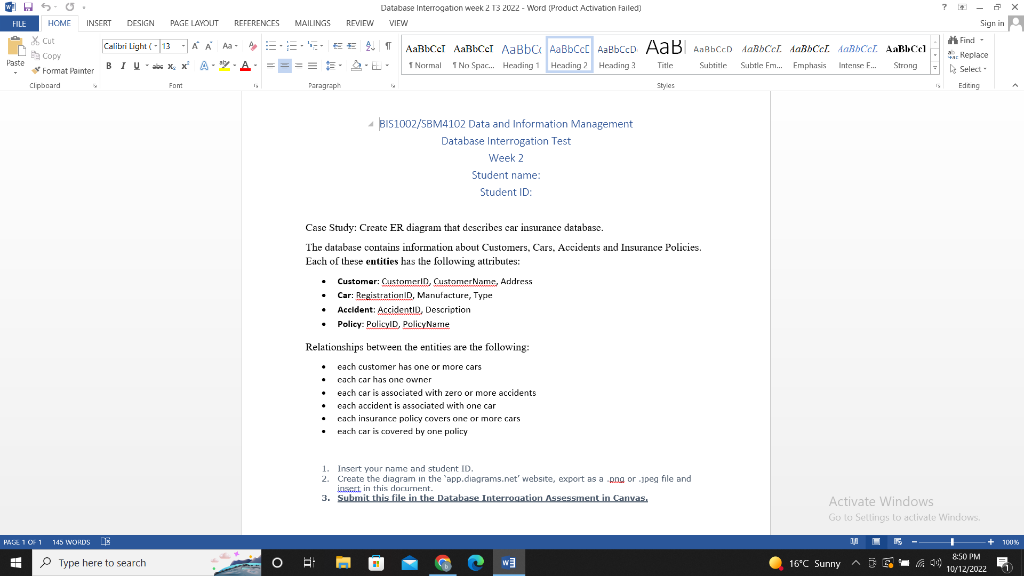Screen dimensions: 1024x576
Task: Switch to the REVIEW tab
Action: pyautogui.click(x=360, y=24)
